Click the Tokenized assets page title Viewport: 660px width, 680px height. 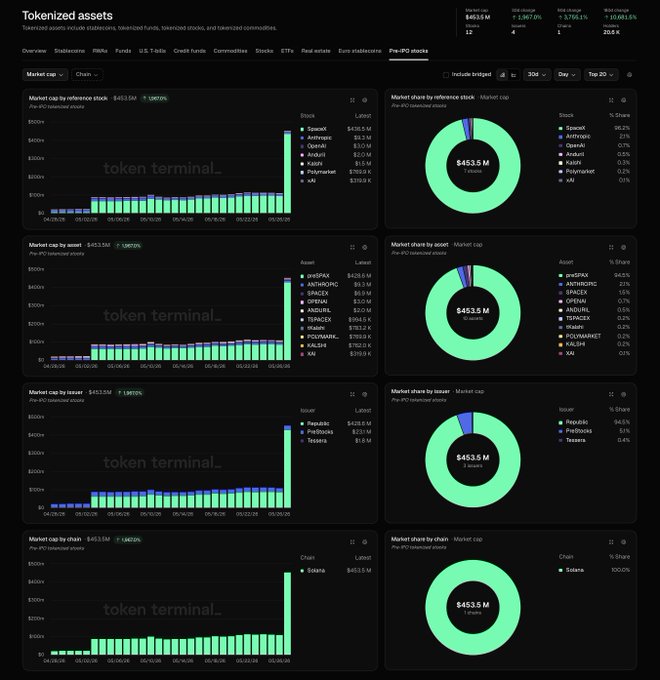point(67,16)
